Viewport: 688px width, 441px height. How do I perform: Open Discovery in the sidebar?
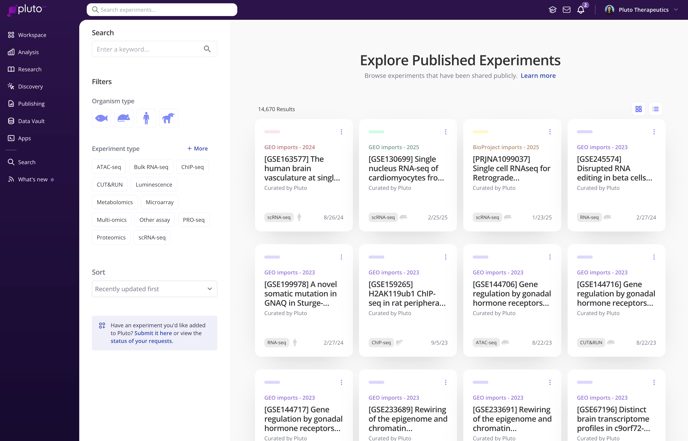(25, 86)
